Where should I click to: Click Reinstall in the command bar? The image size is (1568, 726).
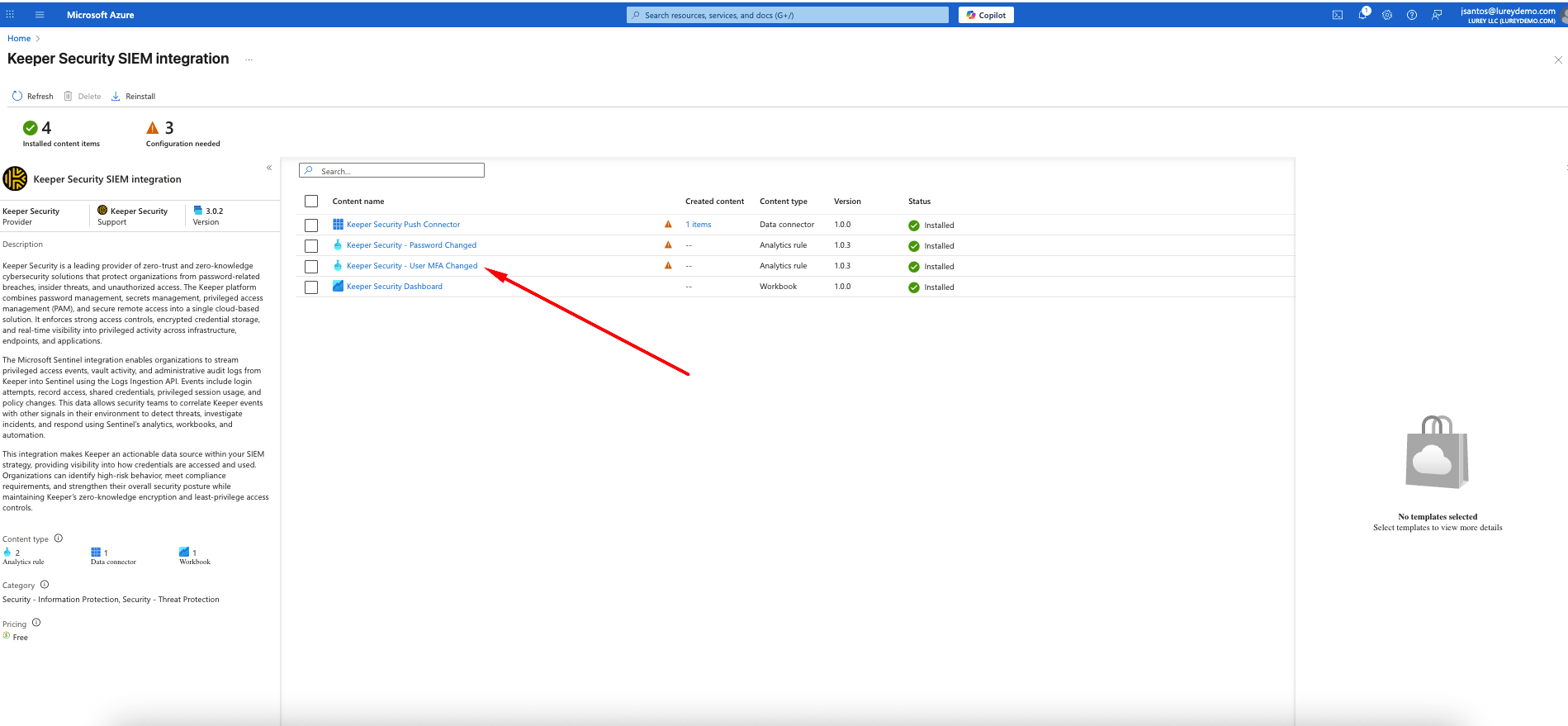coord(134,97)
